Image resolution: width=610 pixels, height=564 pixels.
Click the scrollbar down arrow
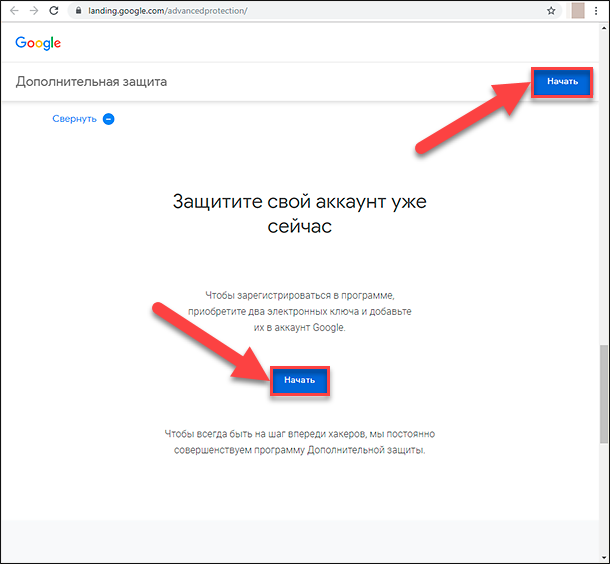click(604, 557)
